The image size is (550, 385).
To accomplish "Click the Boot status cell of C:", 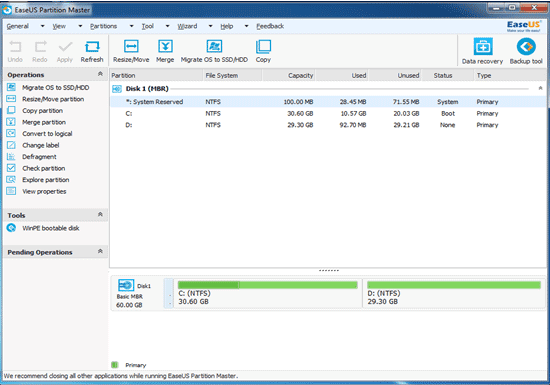I will point(448,113).
